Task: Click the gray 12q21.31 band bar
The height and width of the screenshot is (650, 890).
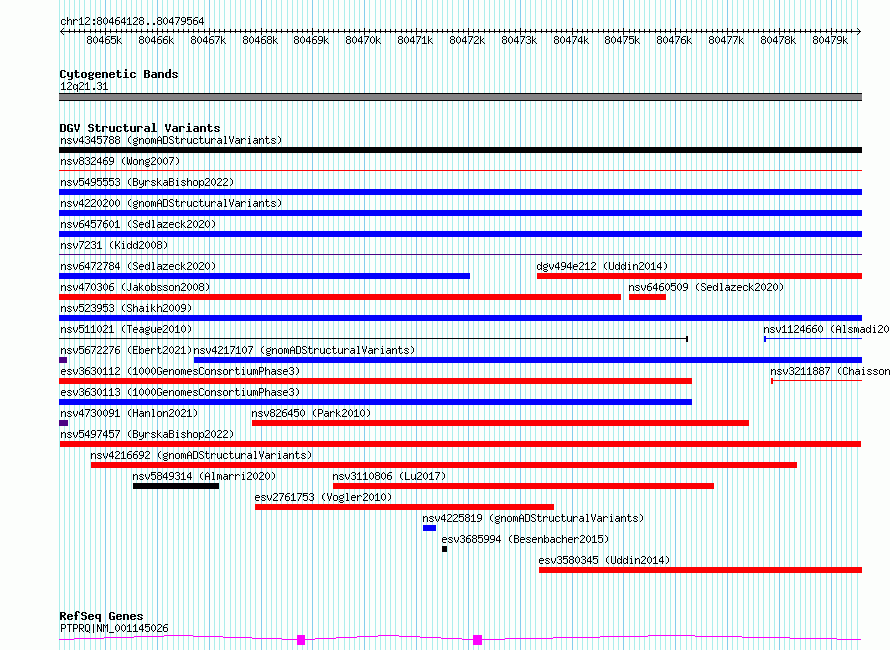Action: pos(460,97)
